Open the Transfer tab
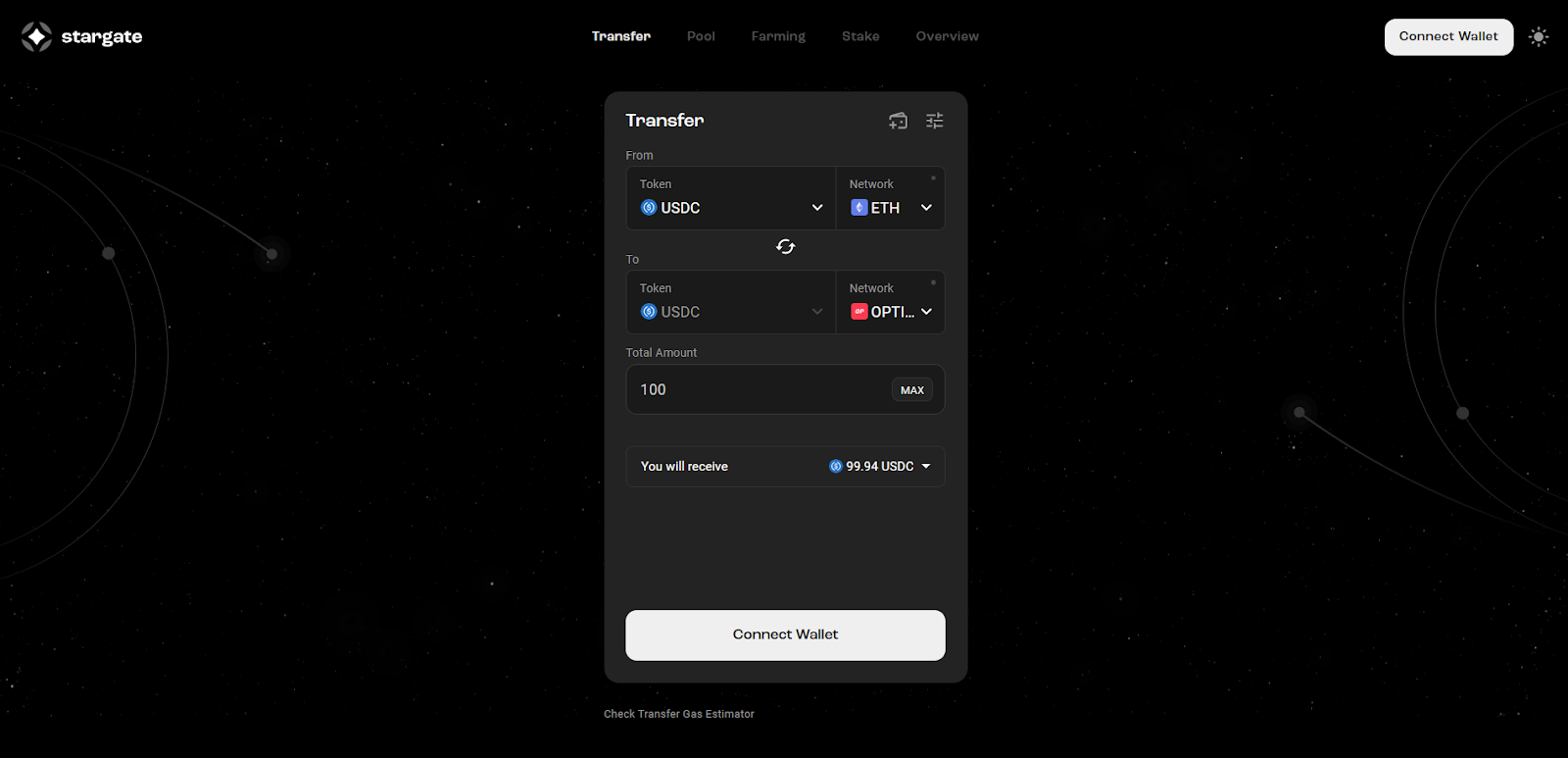 click(x=621, y=36)
